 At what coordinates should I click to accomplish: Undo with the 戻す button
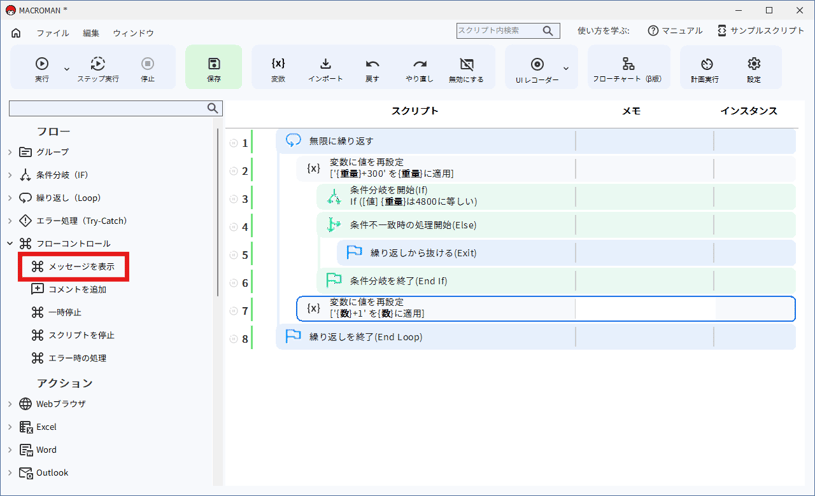point(372,69)
